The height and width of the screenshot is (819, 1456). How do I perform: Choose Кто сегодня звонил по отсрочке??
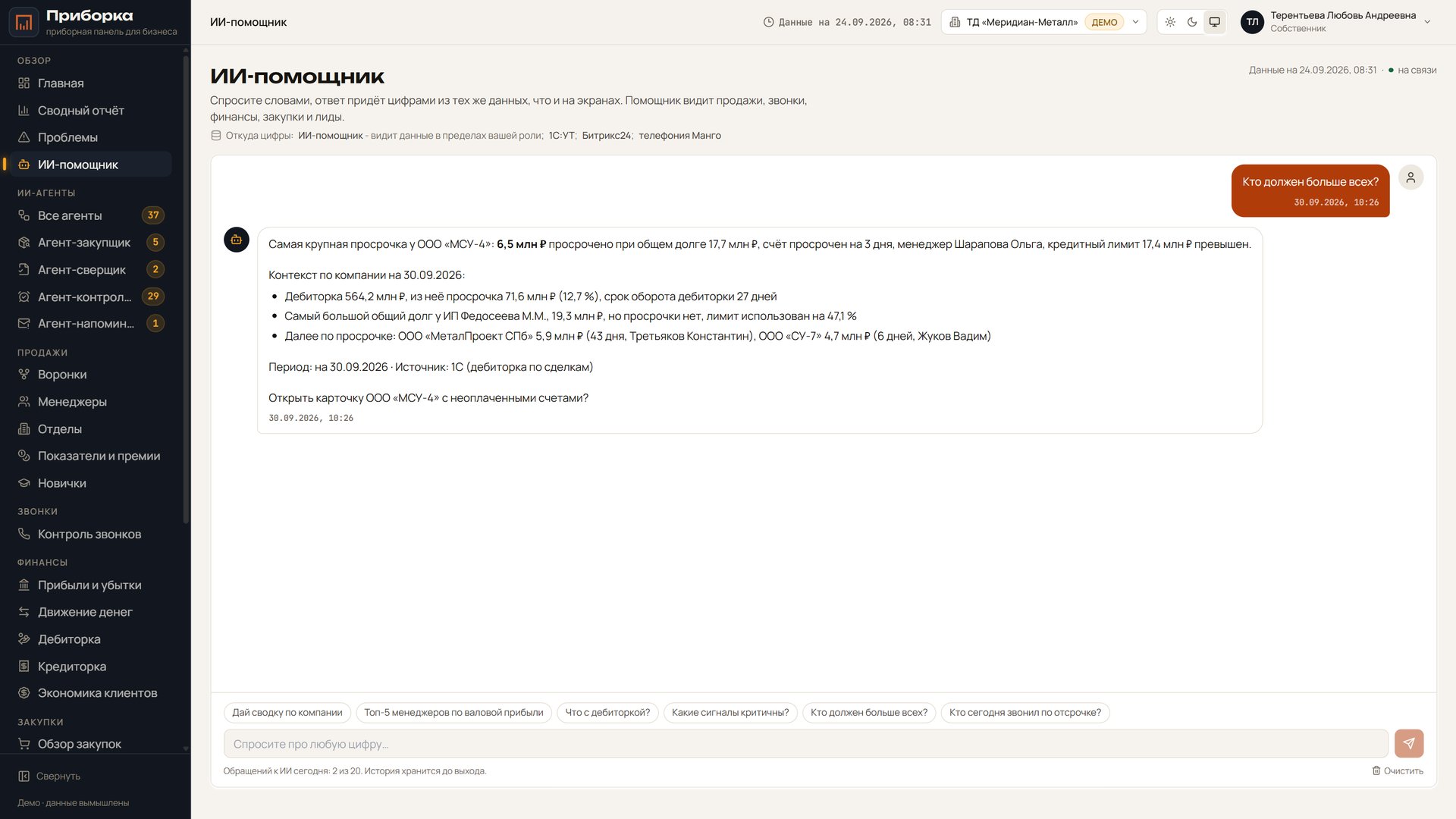click(x=1025, y=713)
